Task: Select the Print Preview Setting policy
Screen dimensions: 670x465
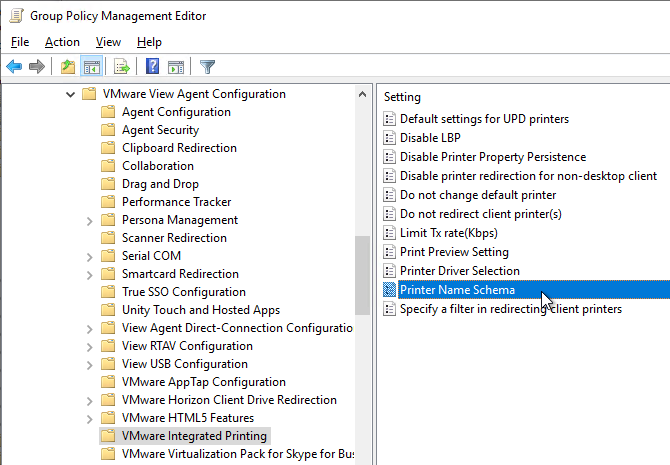Action: pyautogui.click(x=454, y=252)
